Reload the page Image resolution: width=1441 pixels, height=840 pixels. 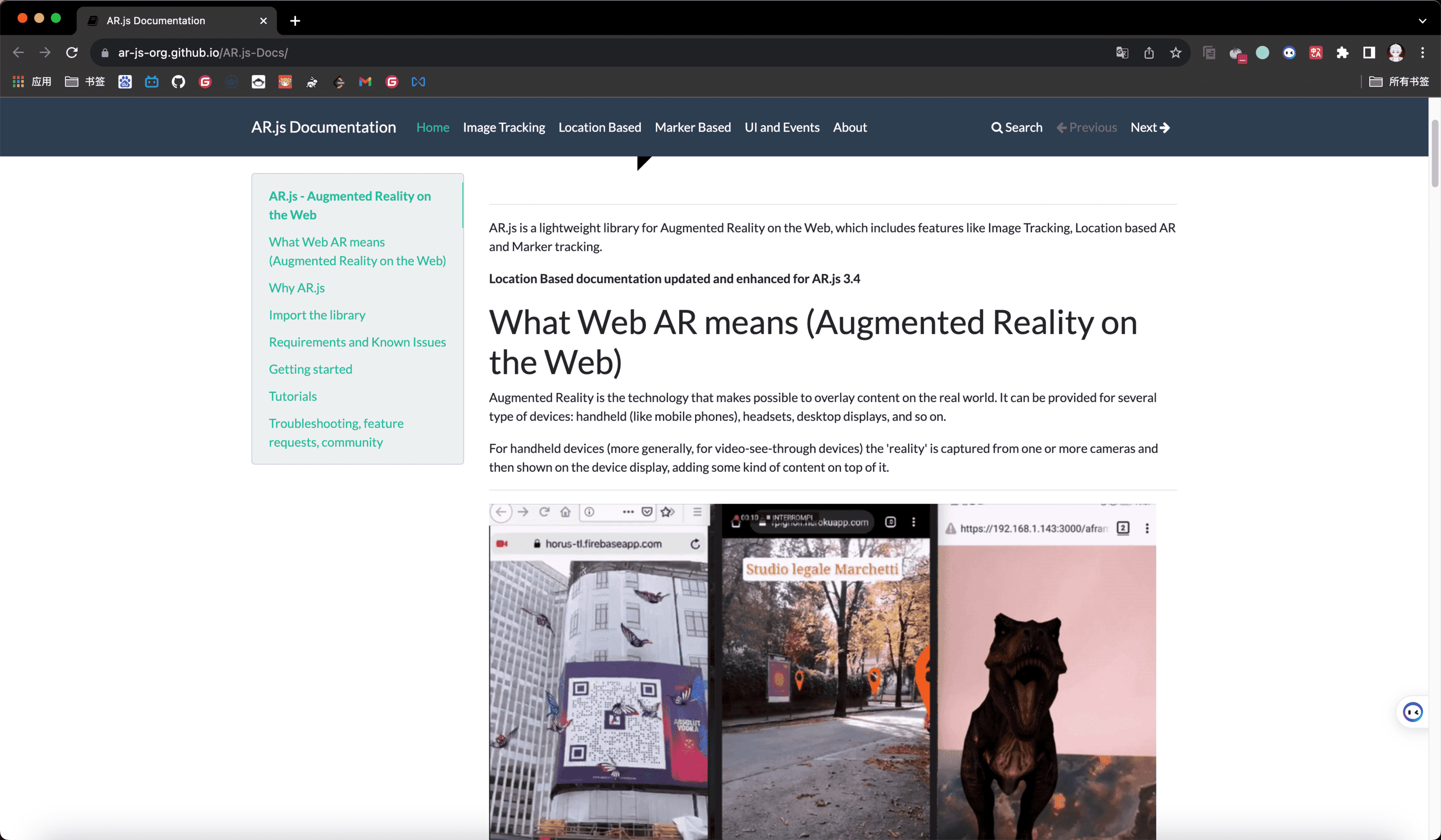[71, 53]
